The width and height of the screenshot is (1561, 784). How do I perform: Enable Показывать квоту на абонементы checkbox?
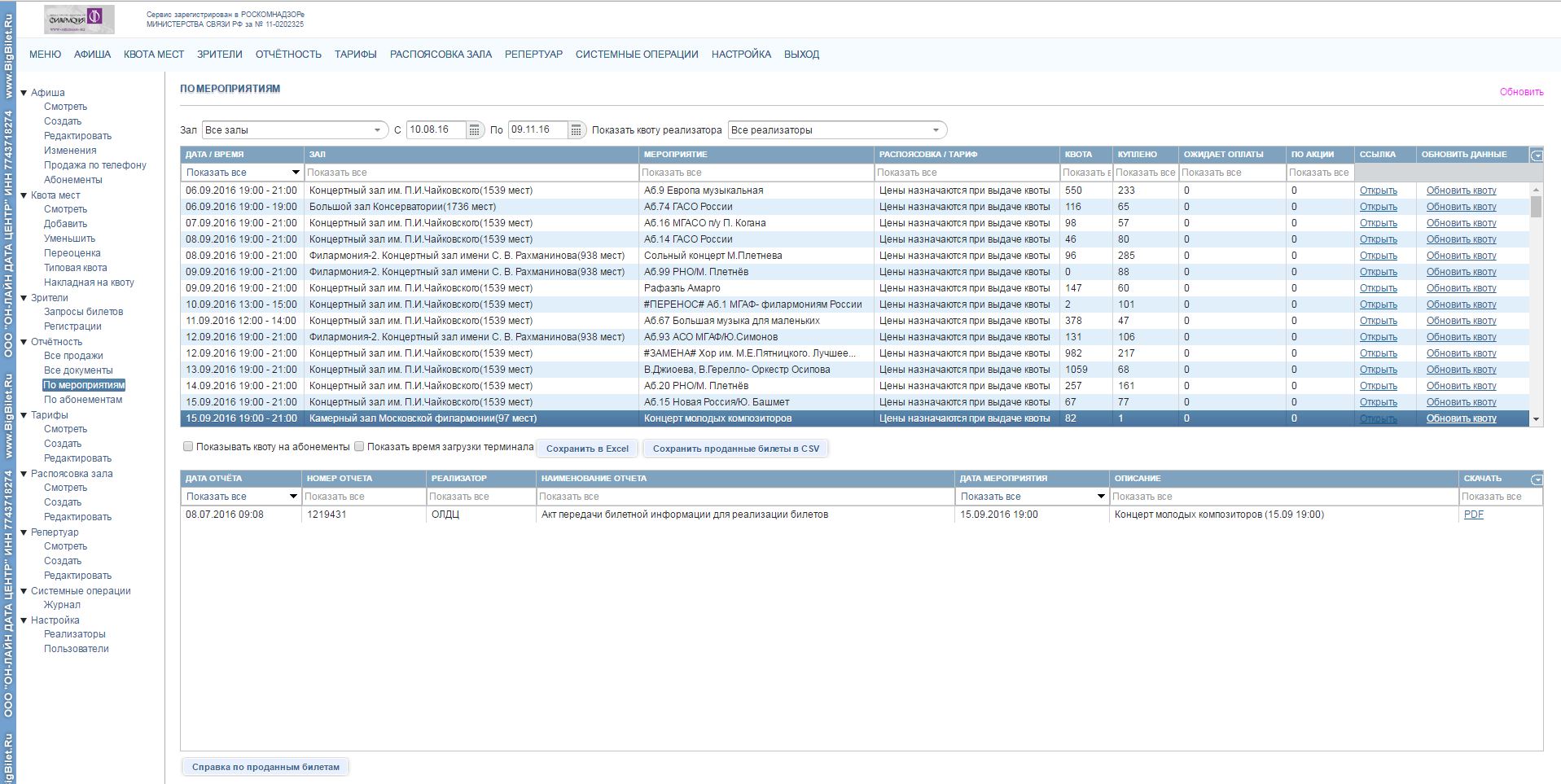[188, 446]
